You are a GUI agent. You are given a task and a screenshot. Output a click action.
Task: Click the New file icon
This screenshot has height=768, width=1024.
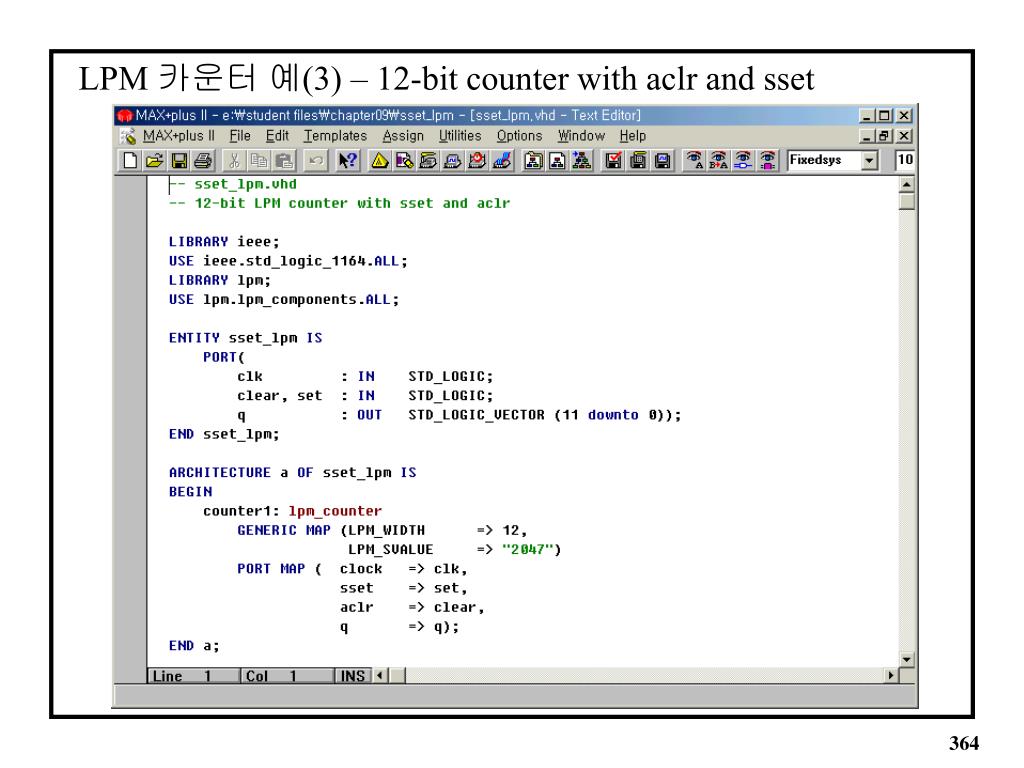tap(130, 160)
